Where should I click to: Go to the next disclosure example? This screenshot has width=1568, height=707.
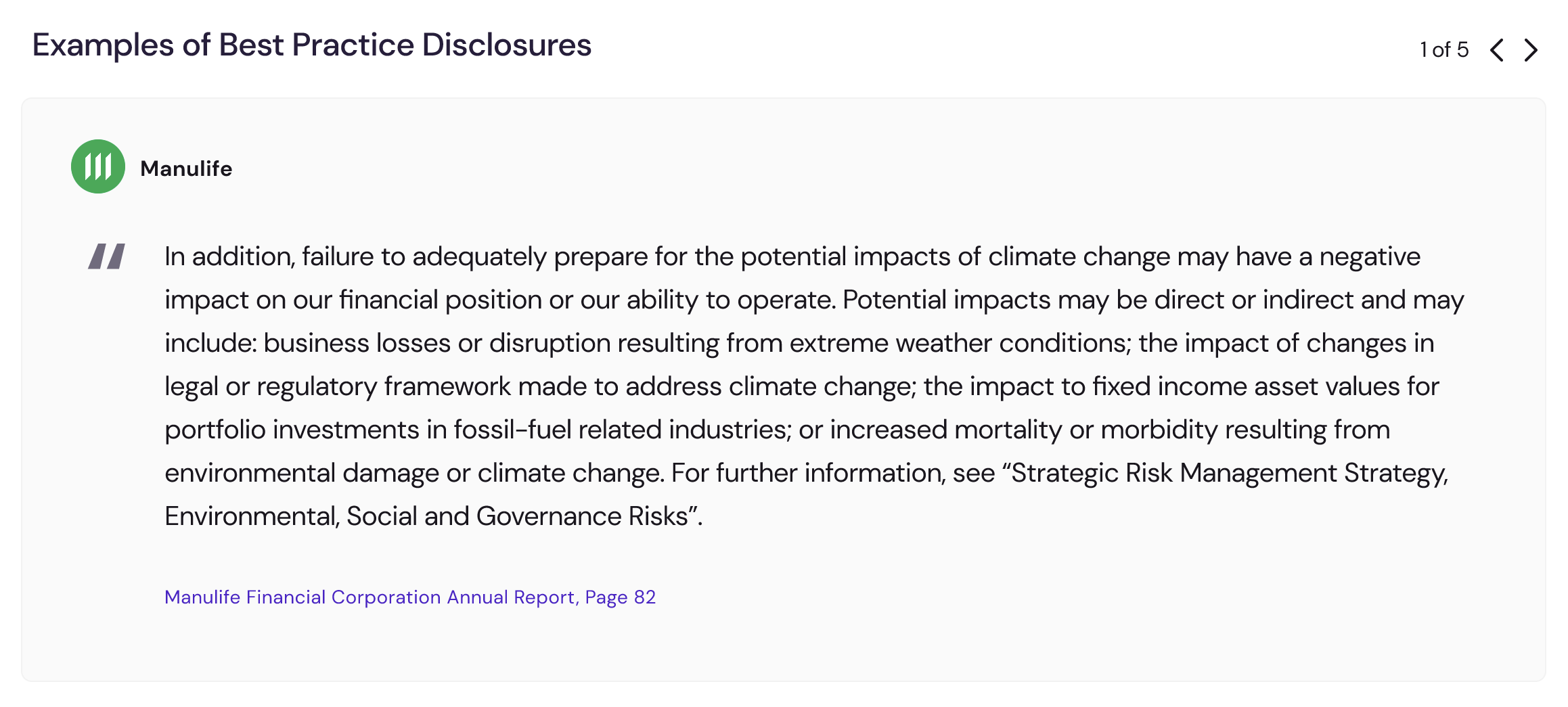pos(1531,50)
